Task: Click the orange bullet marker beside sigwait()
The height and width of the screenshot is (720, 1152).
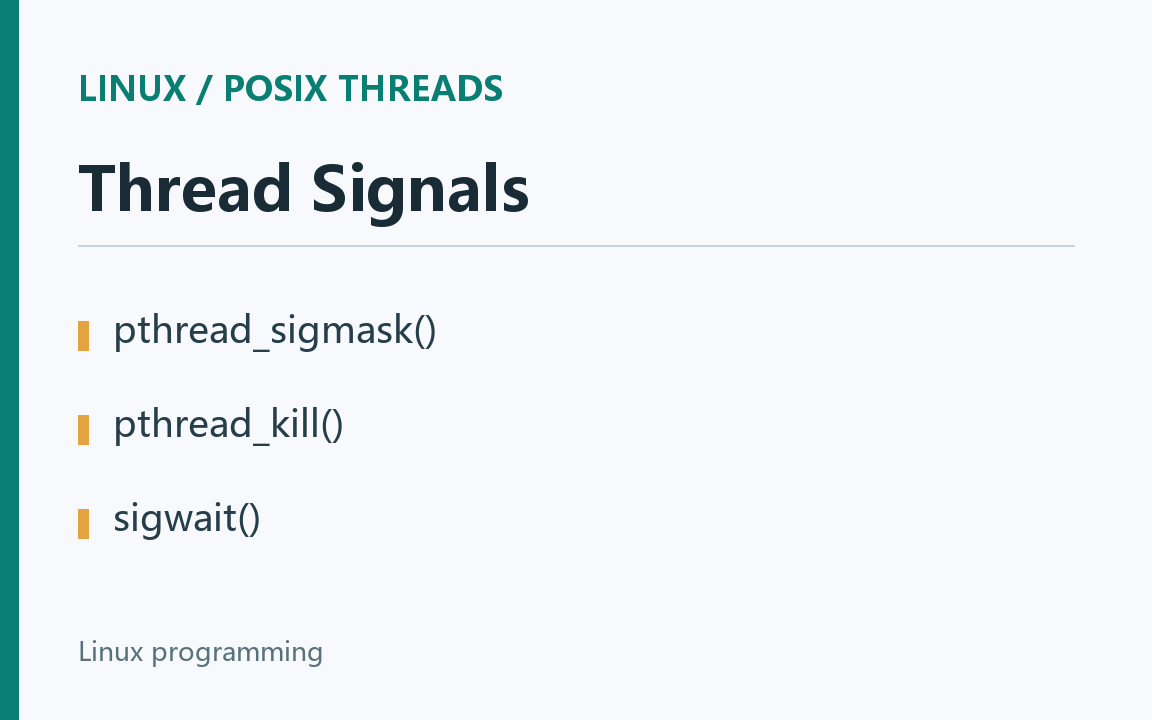Action: 84,524
